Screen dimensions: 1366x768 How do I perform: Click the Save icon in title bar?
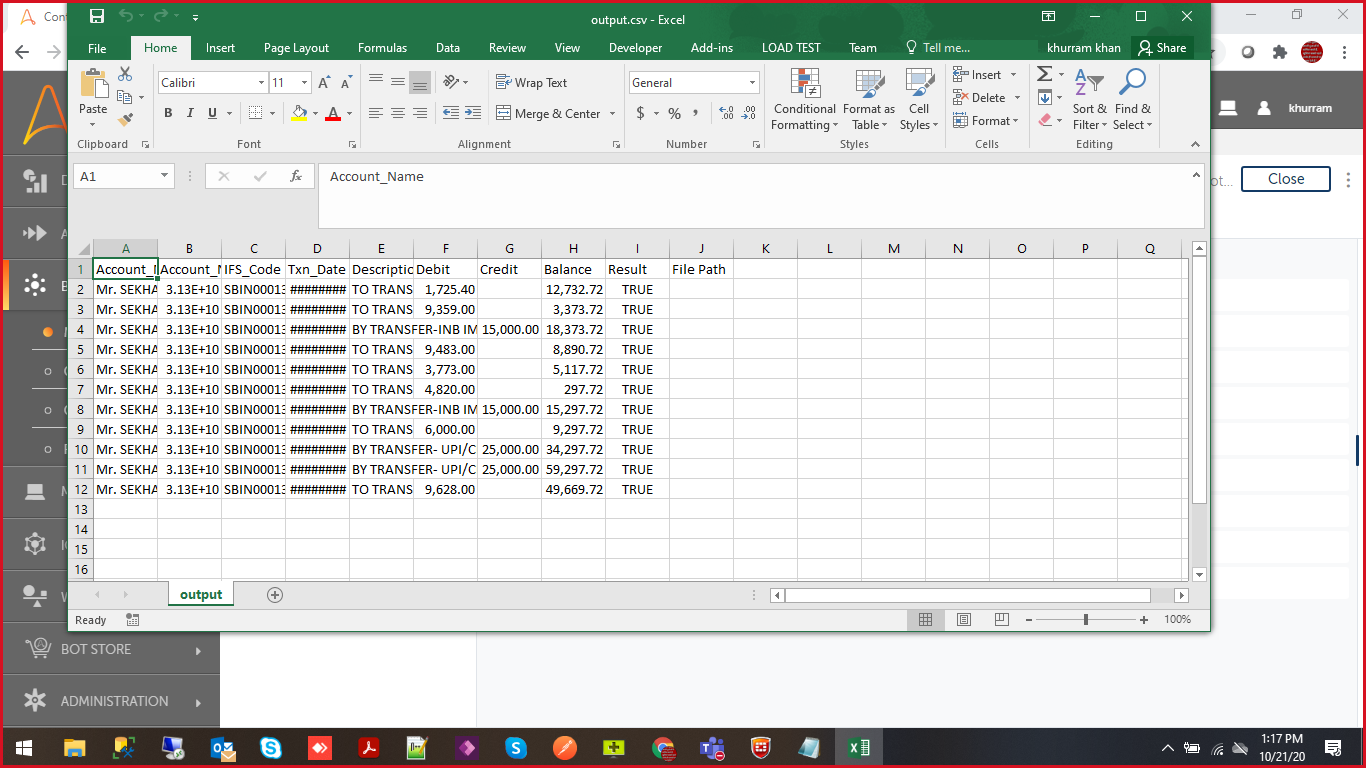coord(97,16)
